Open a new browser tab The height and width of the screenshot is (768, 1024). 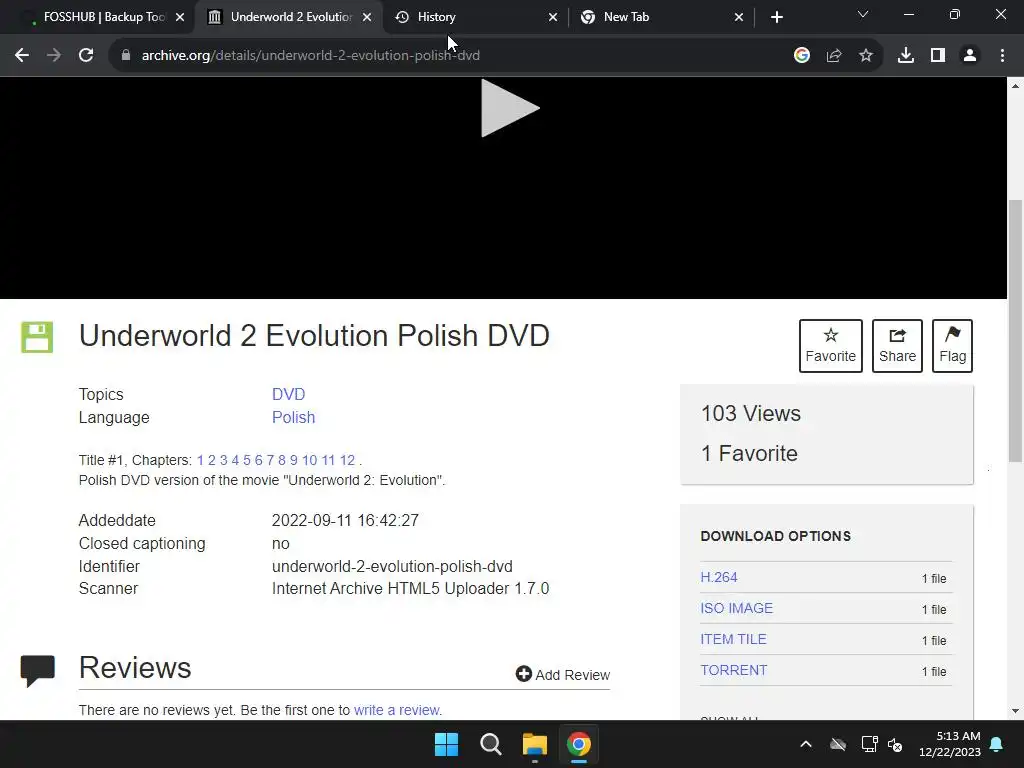776,17
